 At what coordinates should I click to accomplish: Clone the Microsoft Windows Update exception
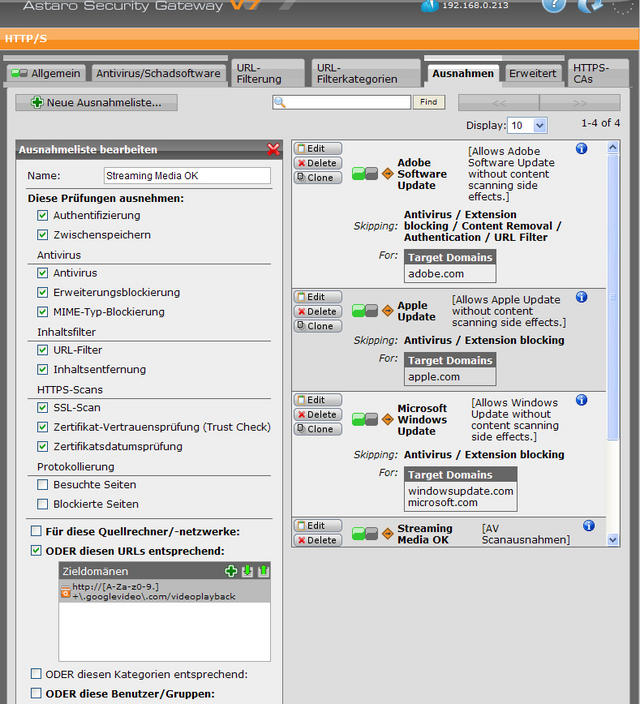(318, 429)
